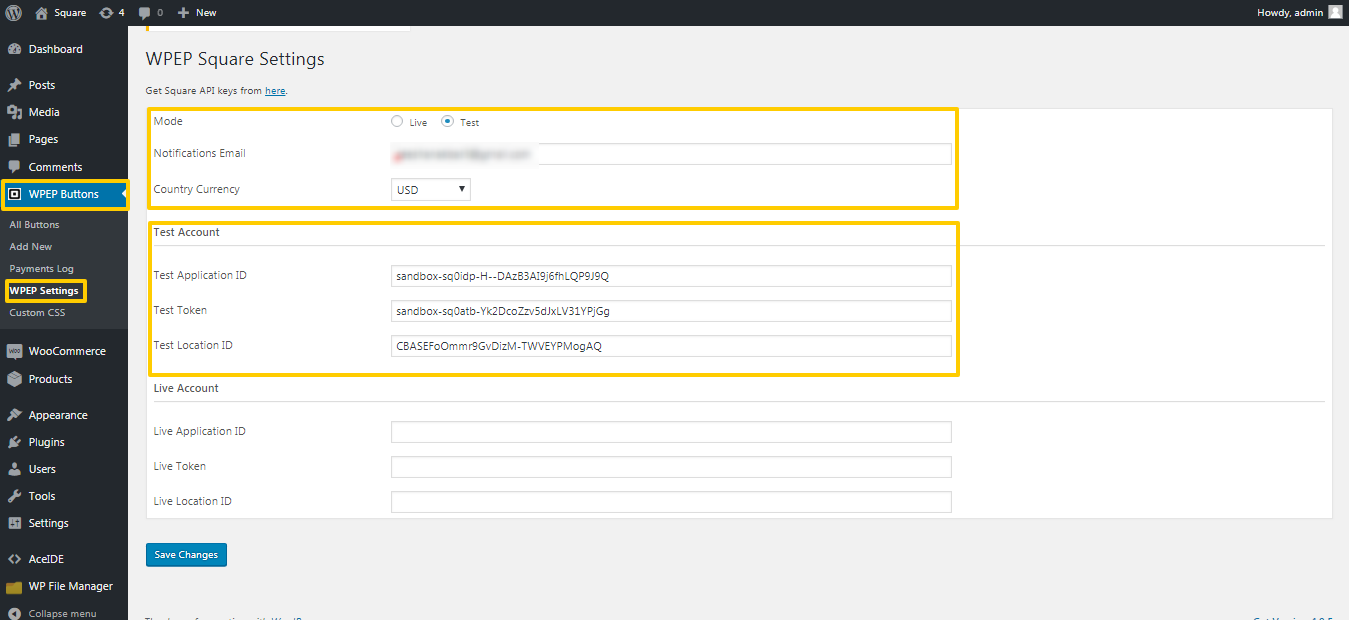Click the Live Token input field
The image size is (1349, 620).
[x=671, y=467]
